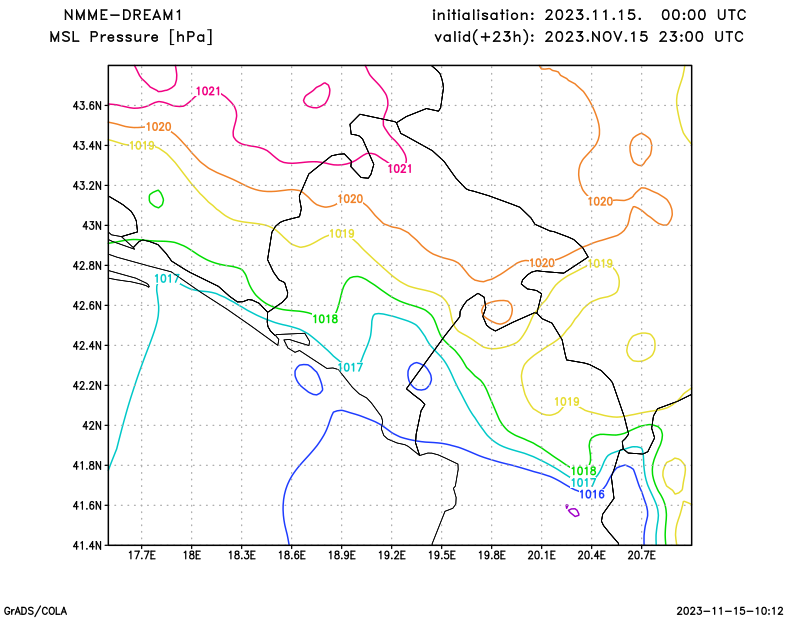This screenshot has height=618, width=800.
Task: Click the '17.7E' longitude label
Action: (142, 555)
